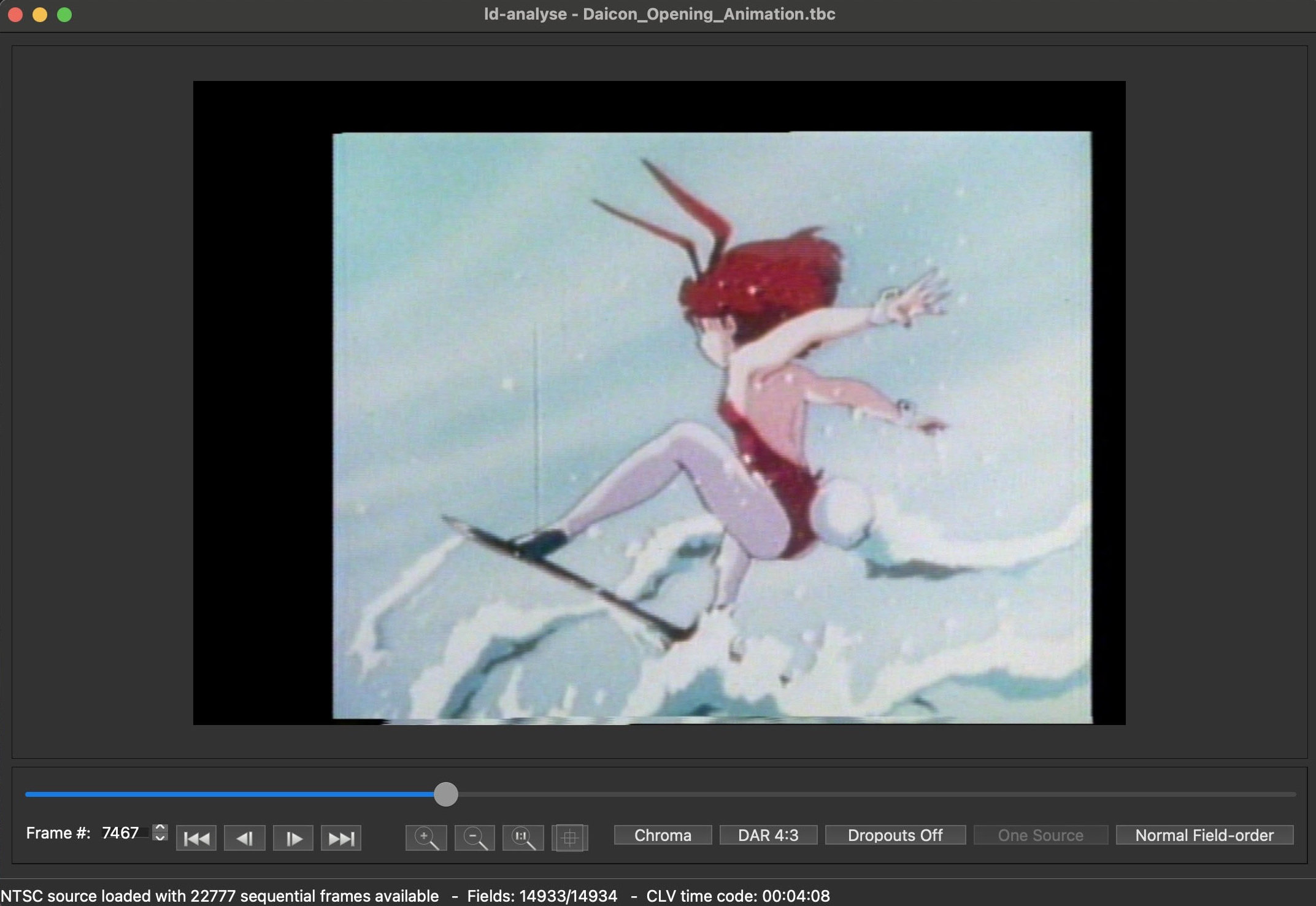Reset zoom to 1:1 original size
This screenshot has width=1316, height=906.
pyautogui.click(x=523, y=838)
